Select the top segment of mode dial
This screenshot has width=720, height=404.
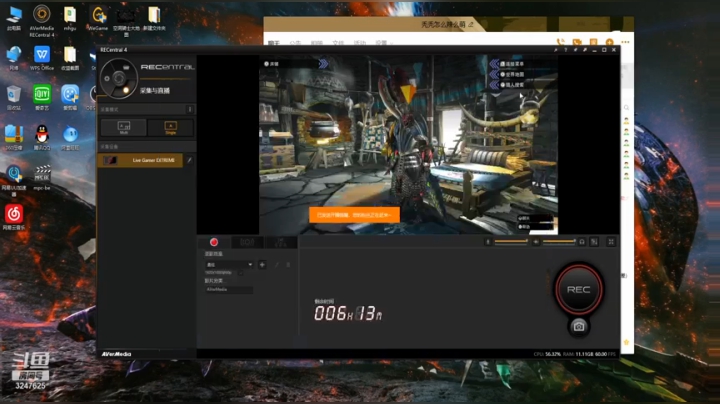[x=126, y=67]
